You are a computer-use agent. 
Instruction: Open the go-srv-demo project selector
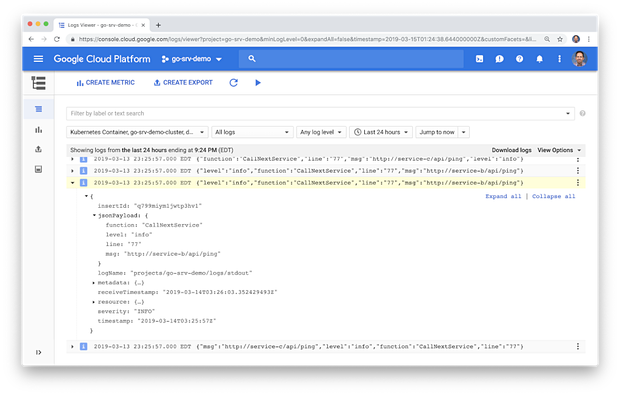coord(192,59)
